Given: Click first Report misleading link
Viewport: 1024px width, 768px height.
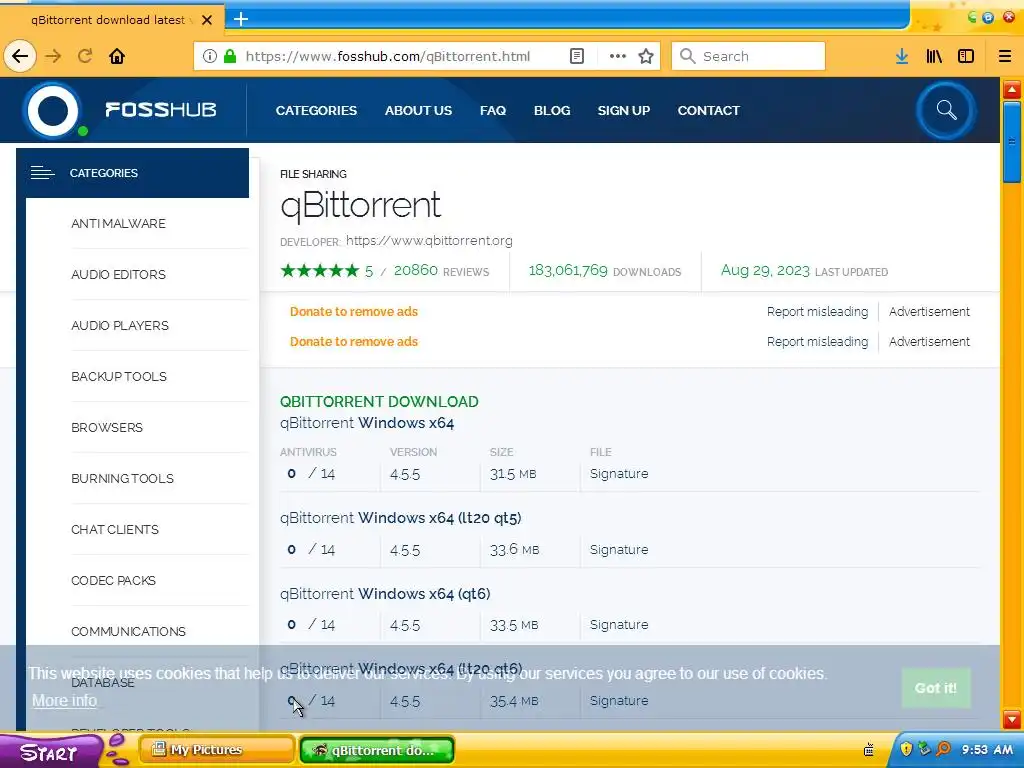Looking at the screenshot, I should pos(818,312).
